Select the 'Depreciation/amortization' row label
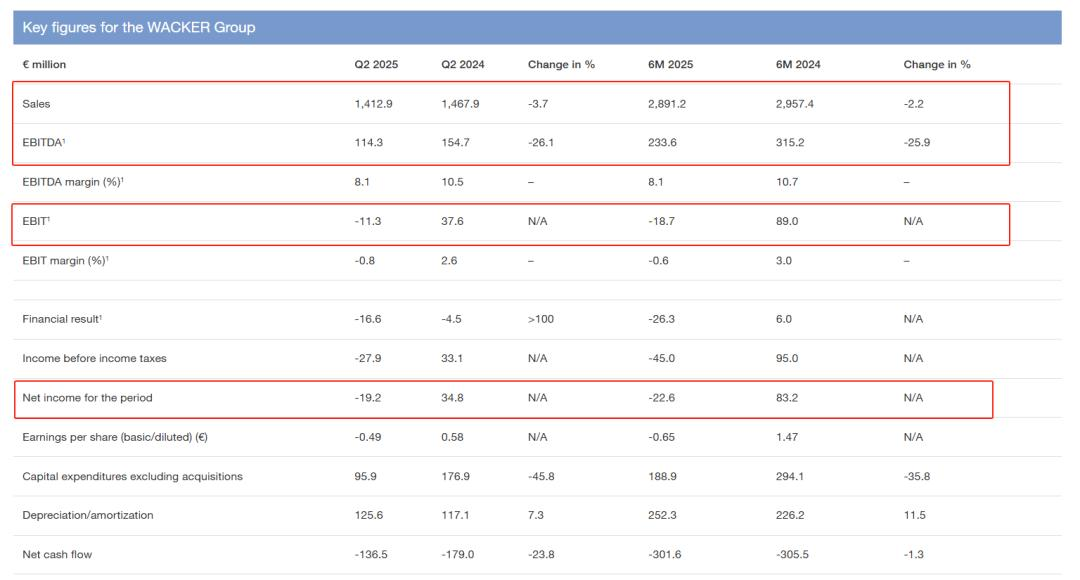Image resolution: width=1080 pixels, height=580 pixels. tap(87, 515)
